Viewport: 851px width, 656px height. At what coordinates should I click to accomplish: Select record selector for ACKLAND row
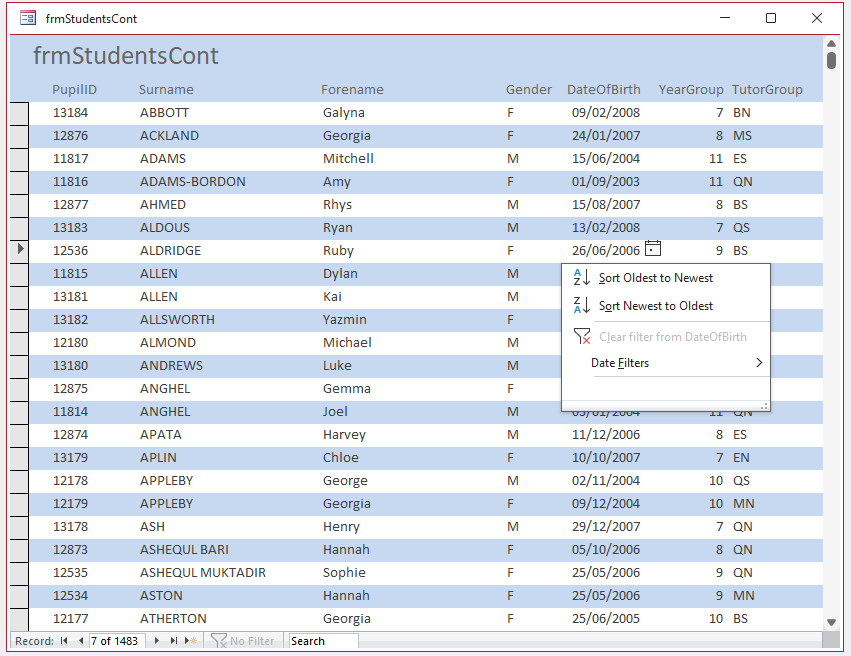(19, 136)
